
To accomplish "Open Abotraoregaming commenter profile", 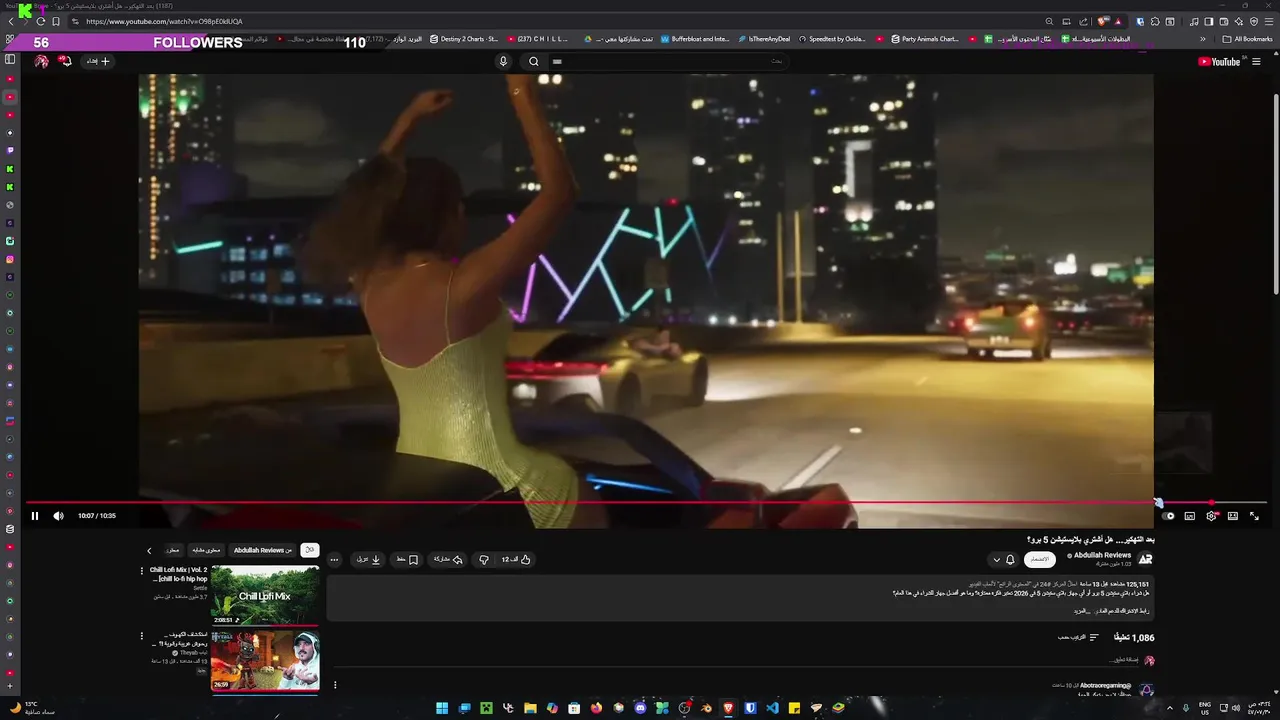I will (1105, 685).
